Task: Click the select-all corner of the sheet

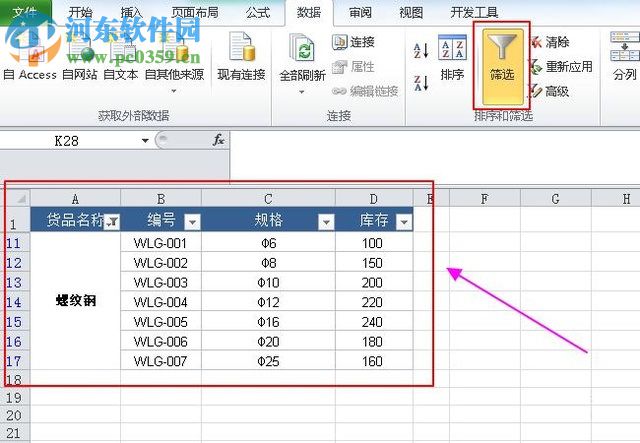Action: pyautogui.click(x=18, y=199)
